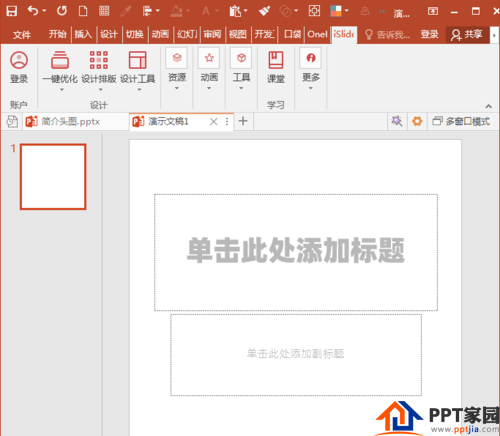Click the orange gear settings icon

(x=417, y=121)
